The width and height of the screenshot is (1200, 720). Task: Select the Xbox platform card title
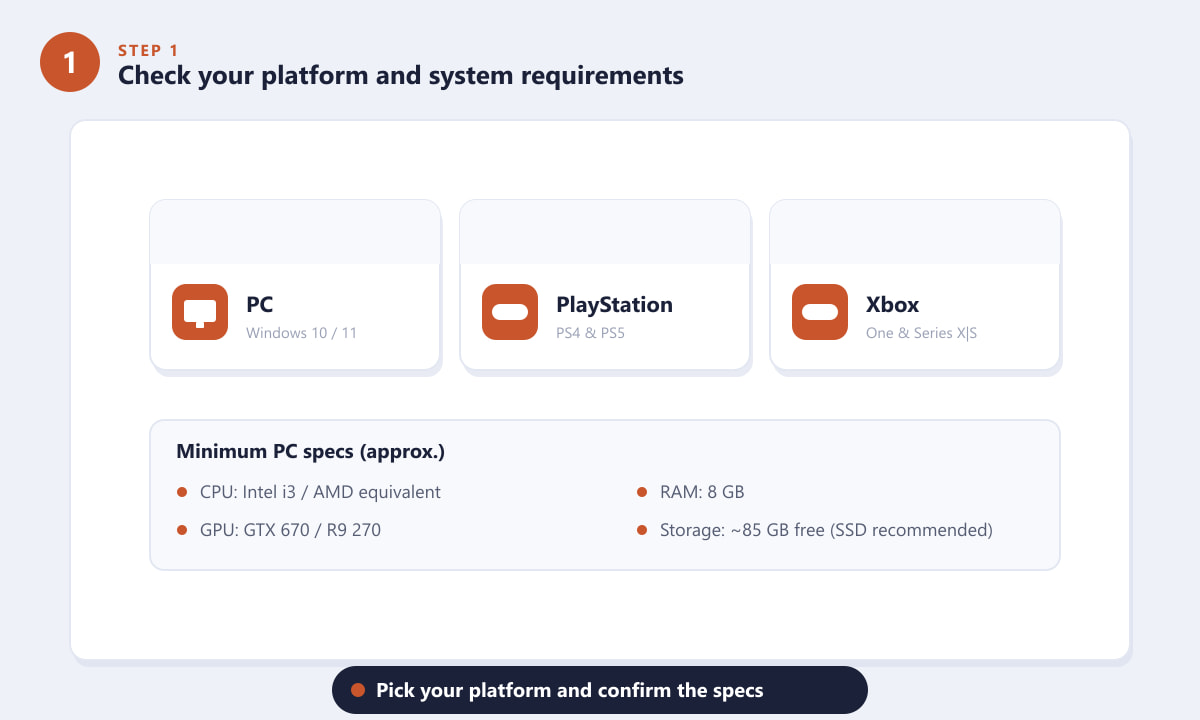[892, 305]
